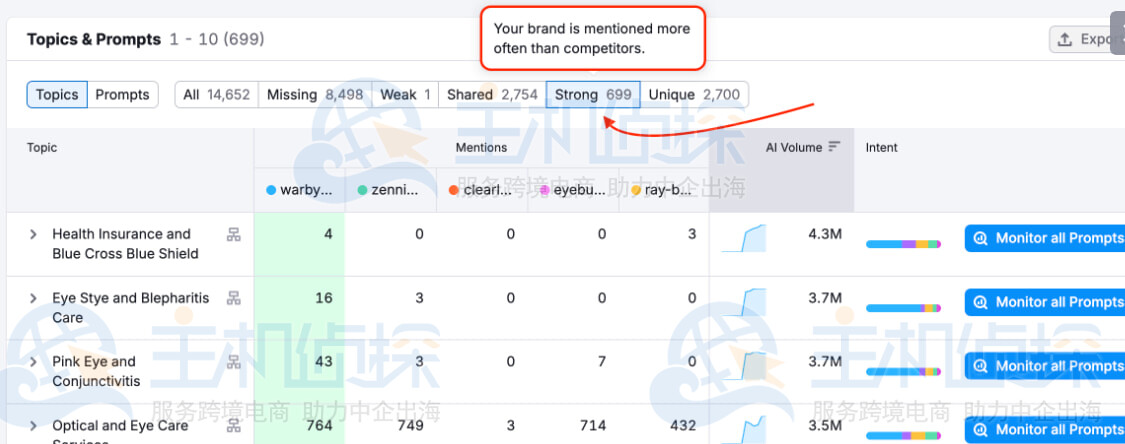This screenshot has height=444, width=1125.
Task: Switch to Topics view toggle
Action: point(57,95)
